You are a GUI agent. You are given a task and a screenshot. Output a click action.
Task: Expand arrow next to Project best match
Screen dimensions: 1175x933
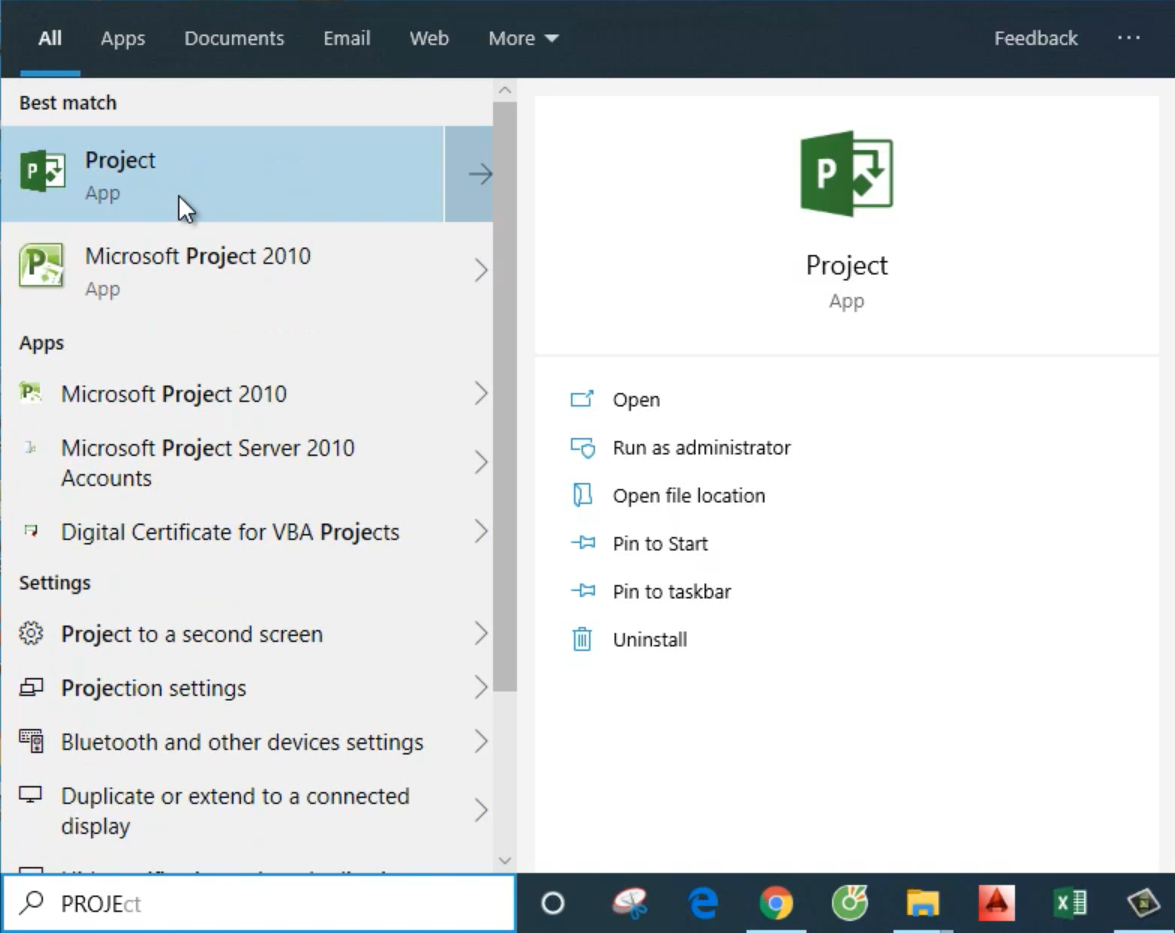point(480,174)
